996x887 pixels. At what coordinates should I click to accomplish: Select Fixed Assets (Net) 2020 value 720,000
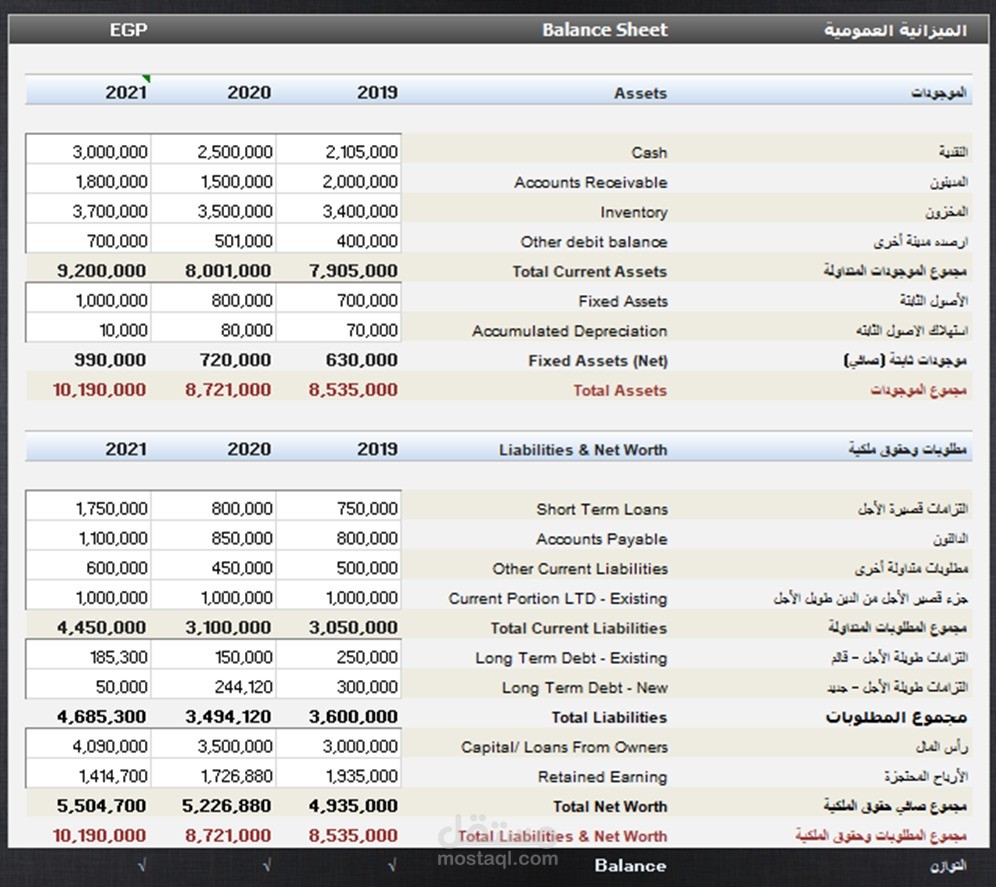pos(235,360)
